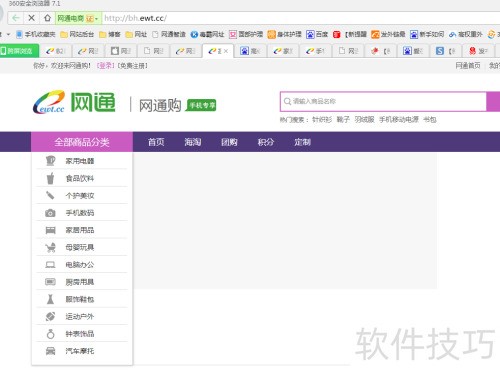Open the 团购 navigation tab
Image resolution: width=500 pixels, height=381 pixels.
tap(229, 142)
